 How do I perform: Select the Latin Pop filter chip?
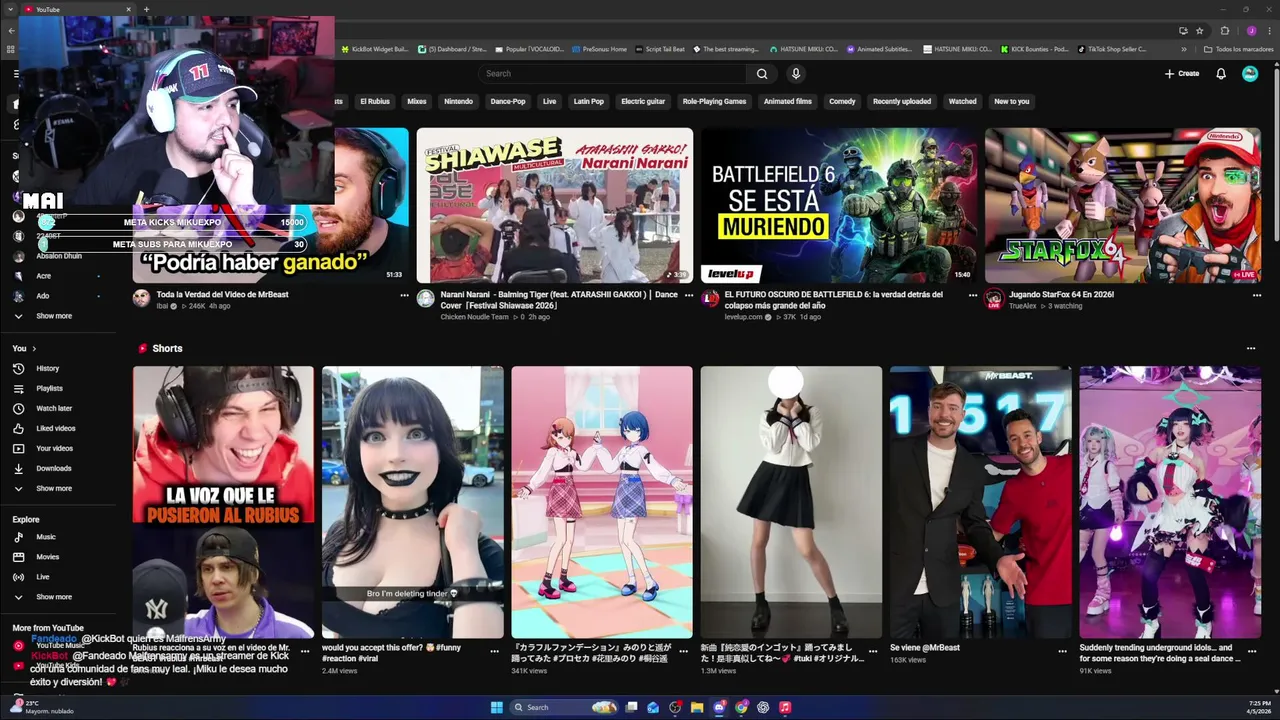[588, 101]
